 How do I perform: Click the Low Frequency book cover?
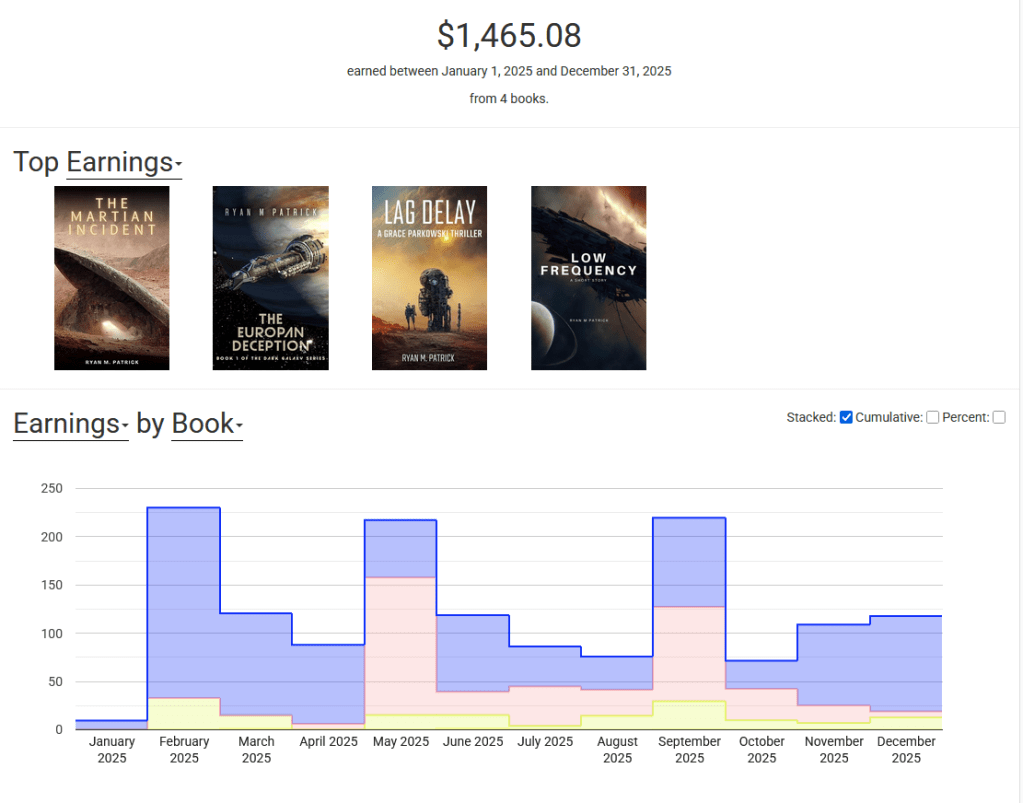click(x=588, y=278)
